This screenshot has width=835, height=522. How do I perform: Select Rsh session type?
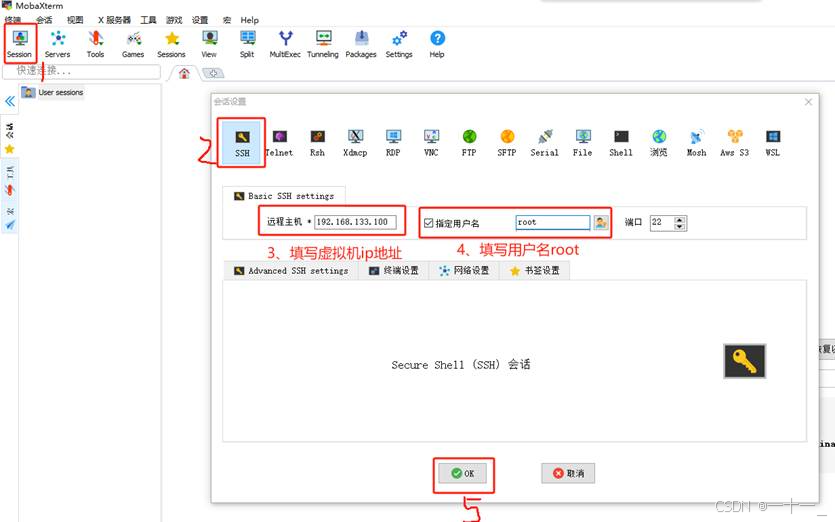pyautogui.click(x=317, y=143)
